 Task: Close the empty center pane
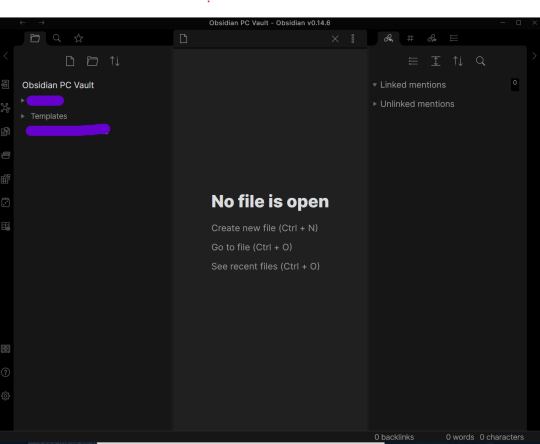tap(335, 39)
